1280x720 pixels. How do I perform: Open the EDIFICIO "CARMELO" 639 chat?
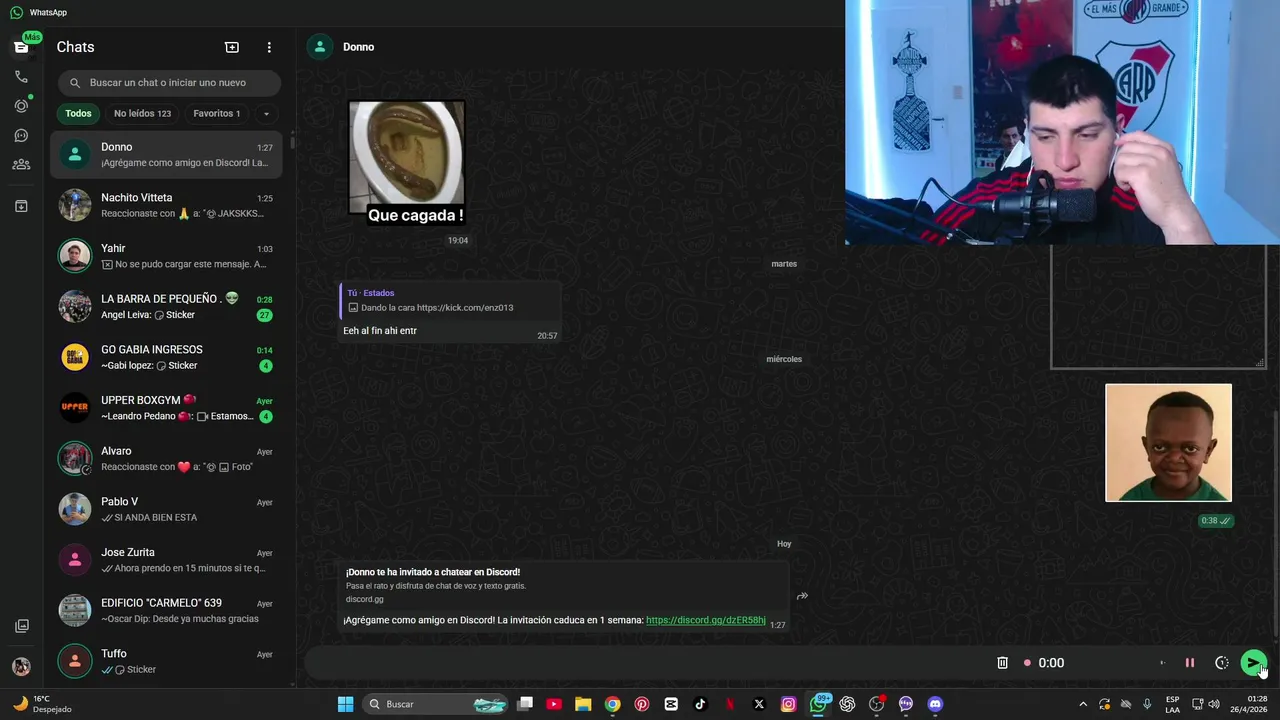(x=166, y=610)
